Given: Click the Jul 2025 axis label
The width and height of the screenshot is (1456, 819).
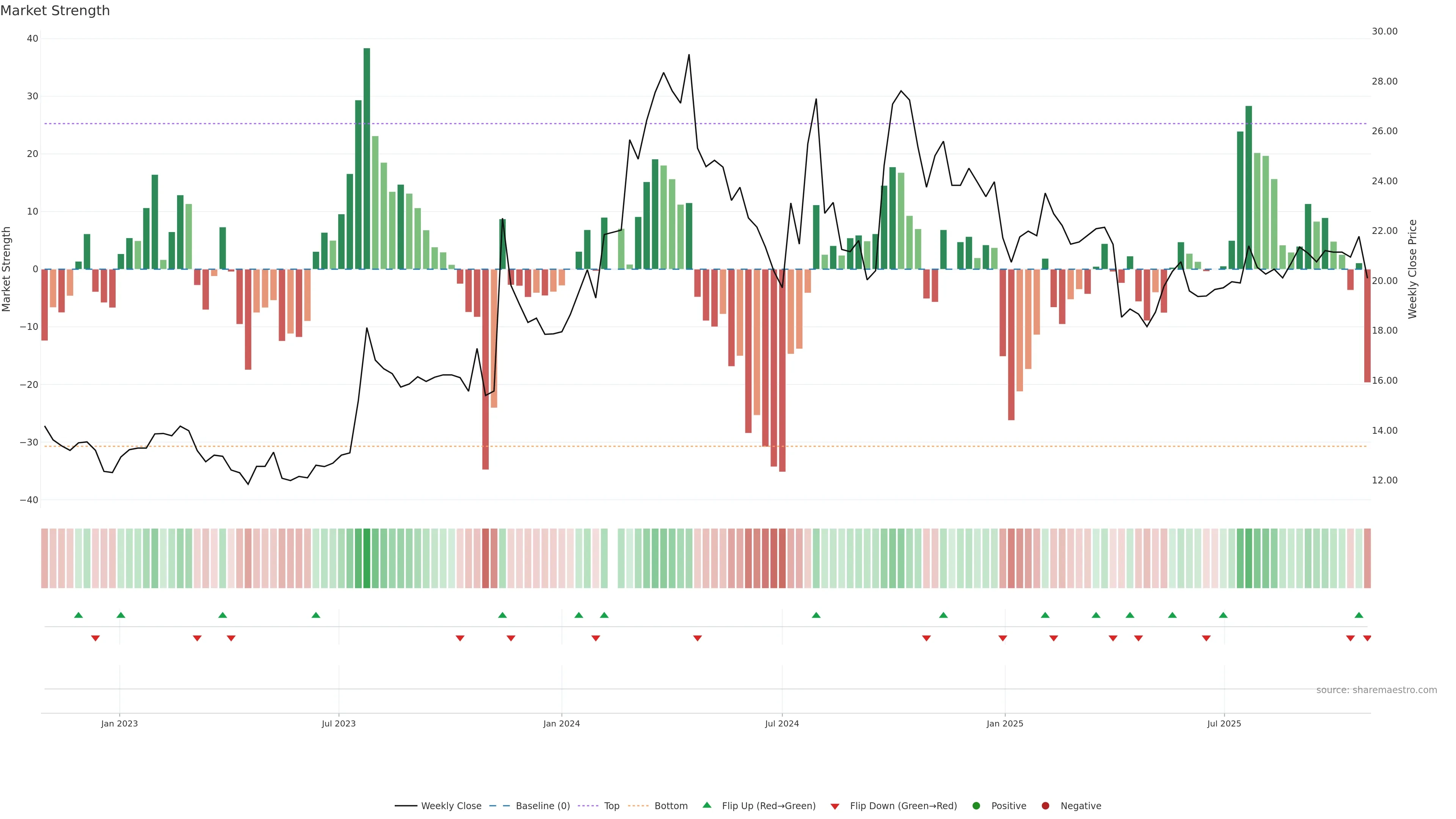Looking at the screenshot, I should click(x=1224, y=723).
